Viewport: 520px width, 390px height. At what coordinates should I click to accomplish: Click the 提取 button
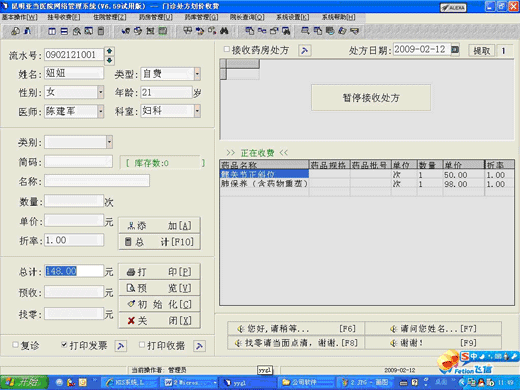(481, 51)
